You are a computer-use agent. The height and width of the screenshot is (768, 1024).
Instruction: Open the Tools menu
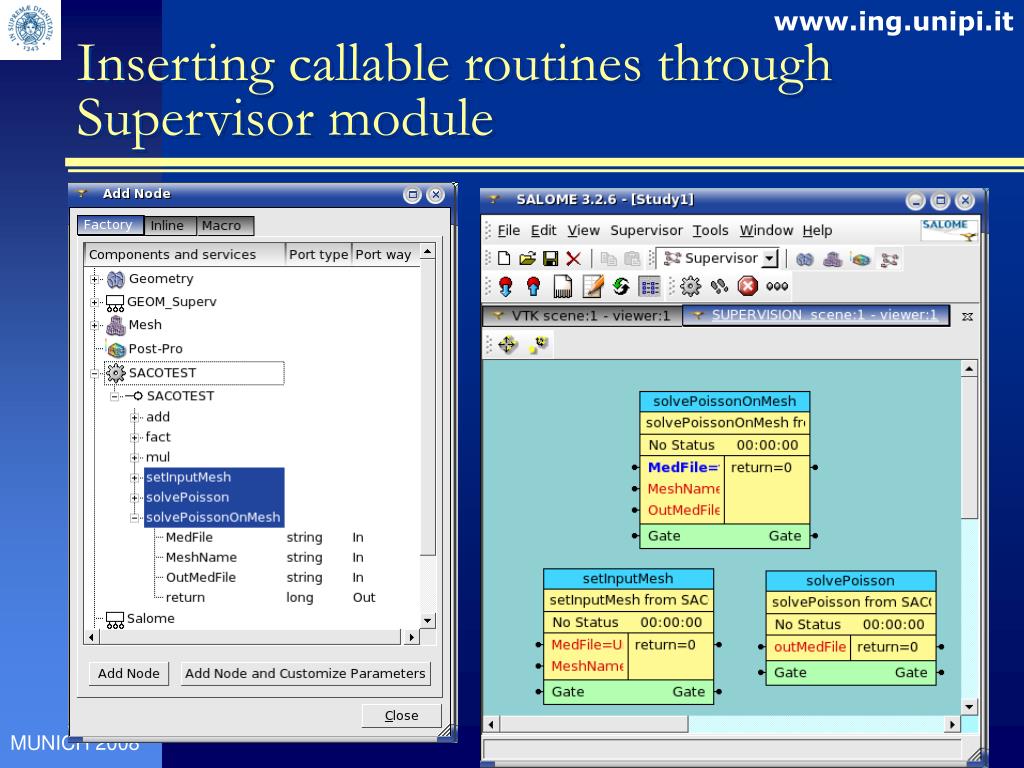click(711, 231)
